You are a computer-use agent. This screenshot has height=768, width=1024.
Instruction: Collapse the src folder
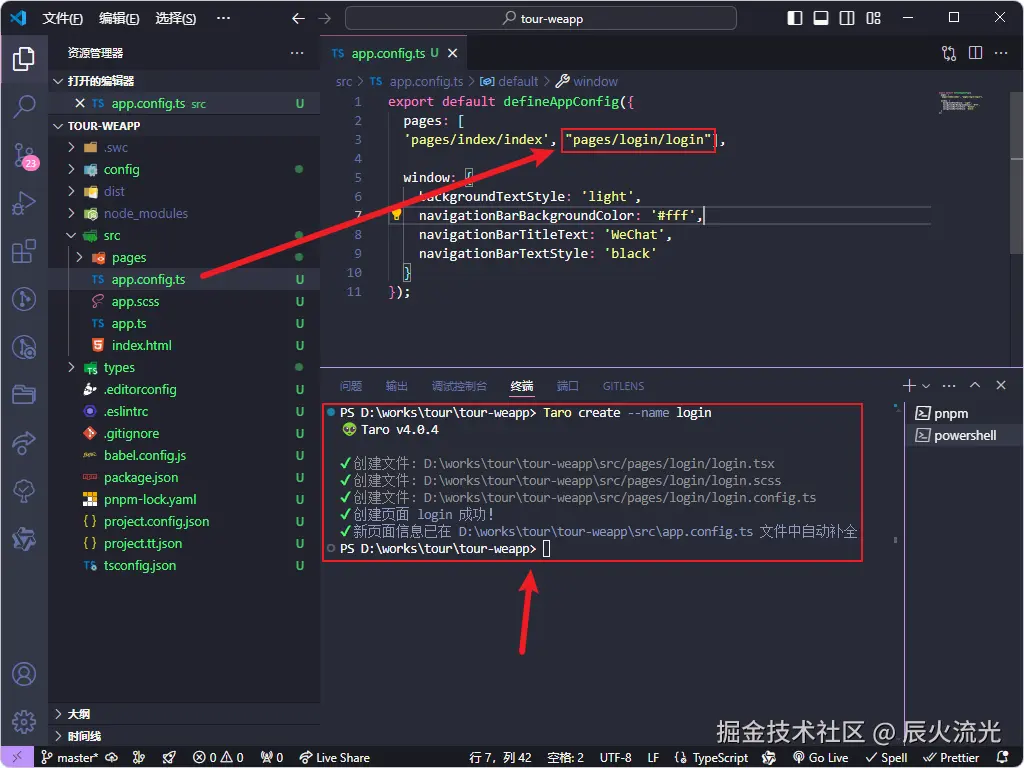(71, 236)
